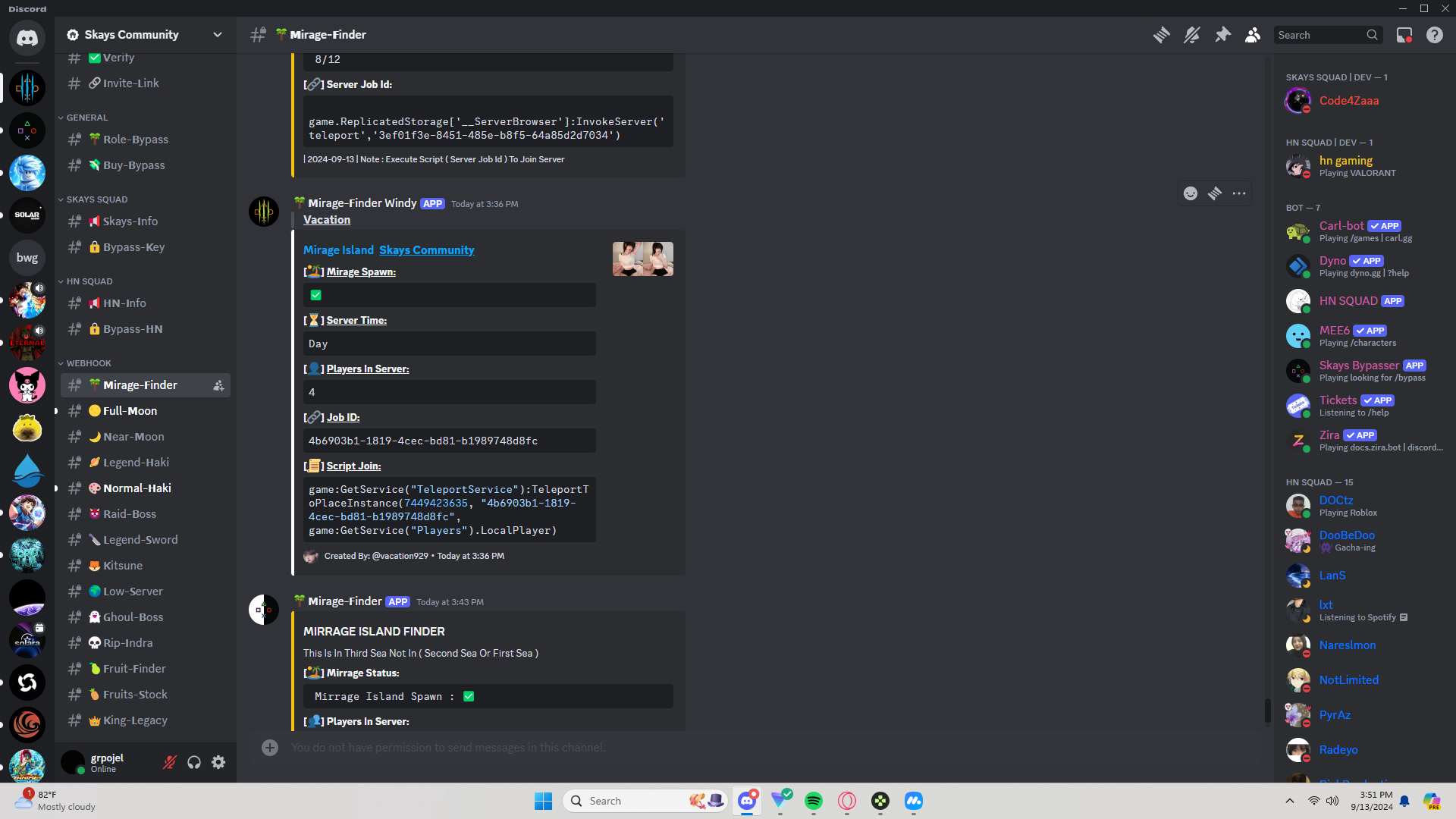Create invite icon on Mirage-Finder channel
Viewport: 1456px width, 819px height.
(218, 385)
